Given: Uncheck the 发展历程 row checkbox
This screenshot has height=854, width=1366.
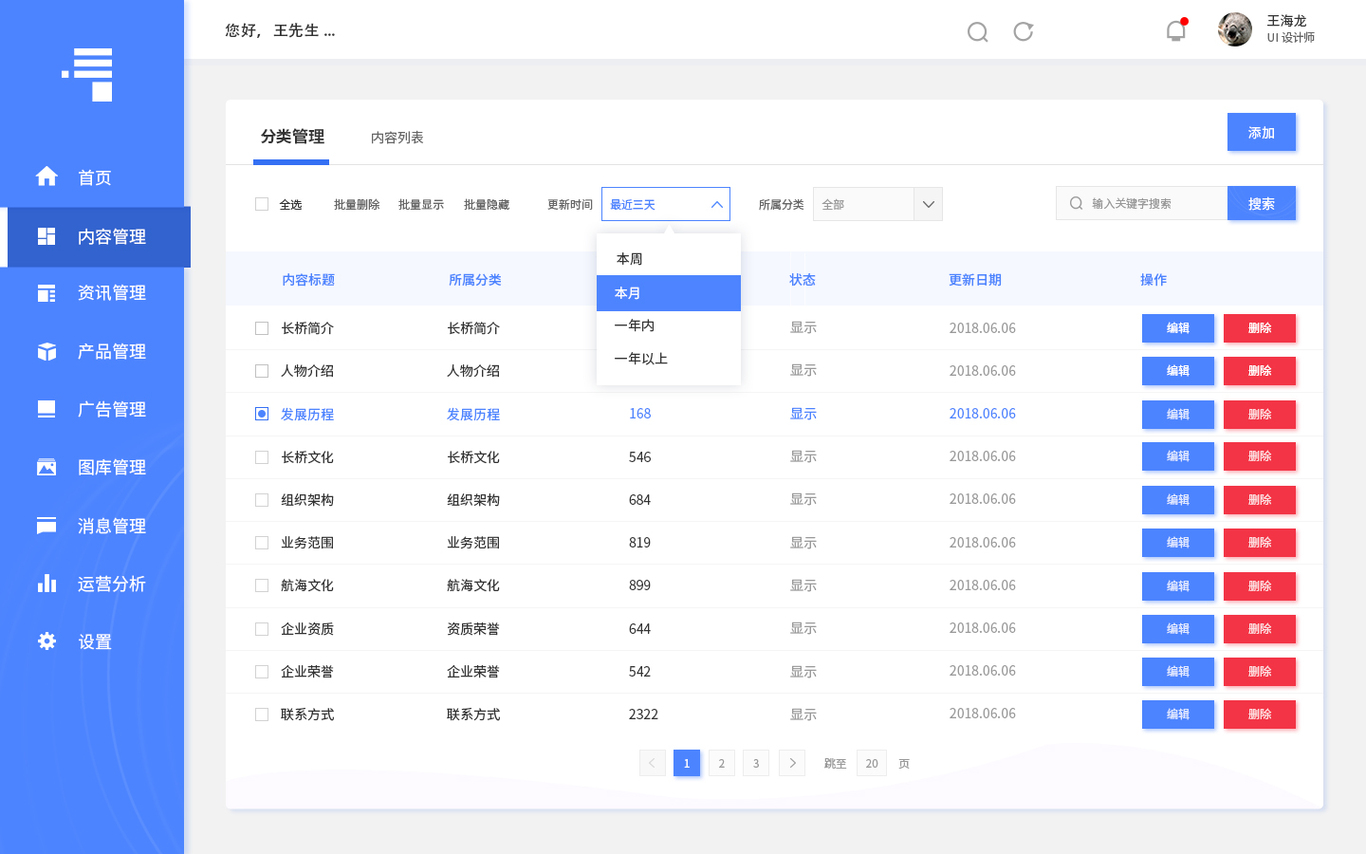Looking at the screenshot, I should click(262, 414).
